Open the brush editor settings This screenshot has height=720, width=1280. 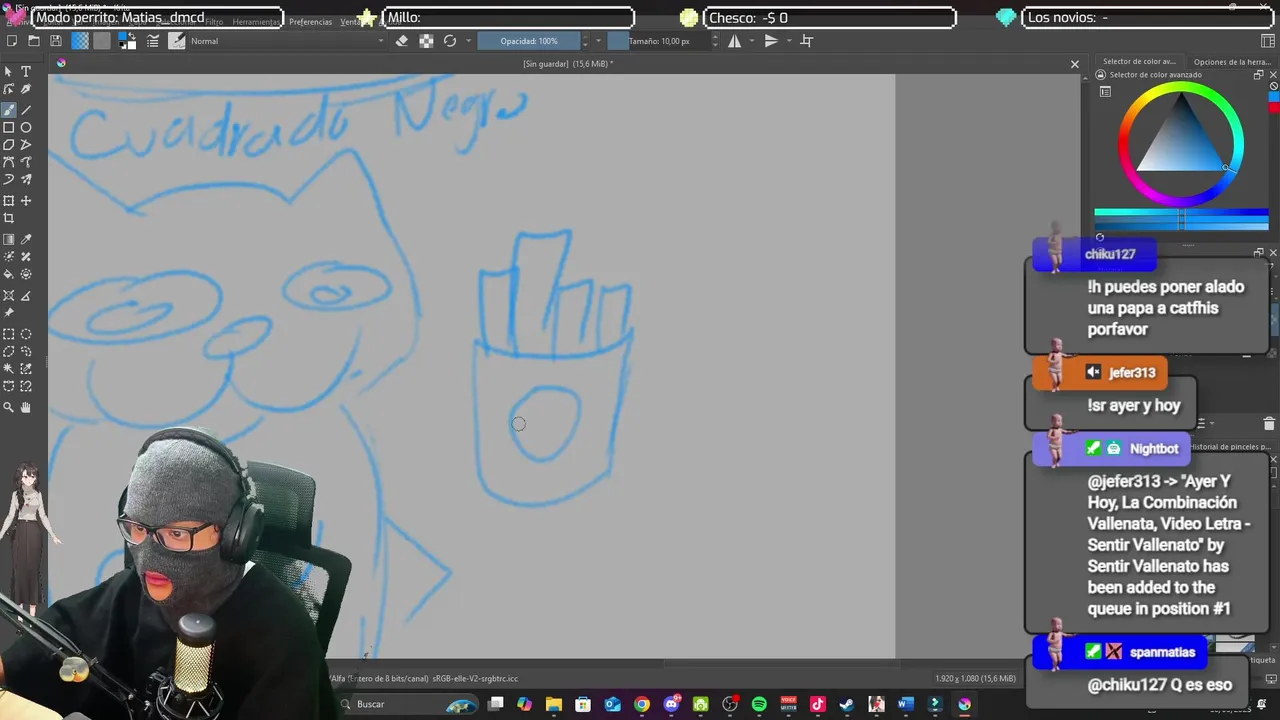click(153, 41)
